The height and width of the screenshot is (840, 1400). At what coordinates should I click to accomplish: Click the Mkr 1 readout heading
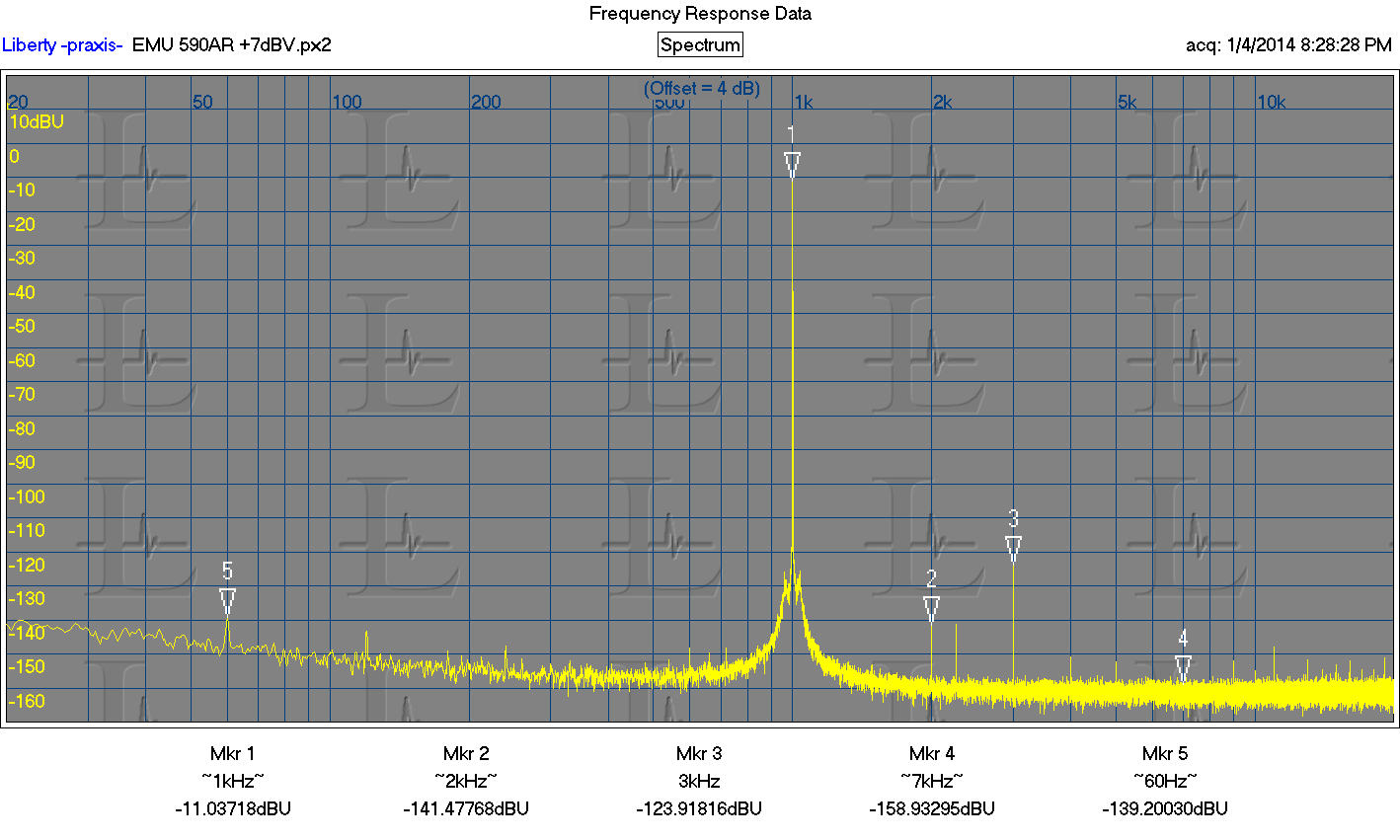[233, 754]
